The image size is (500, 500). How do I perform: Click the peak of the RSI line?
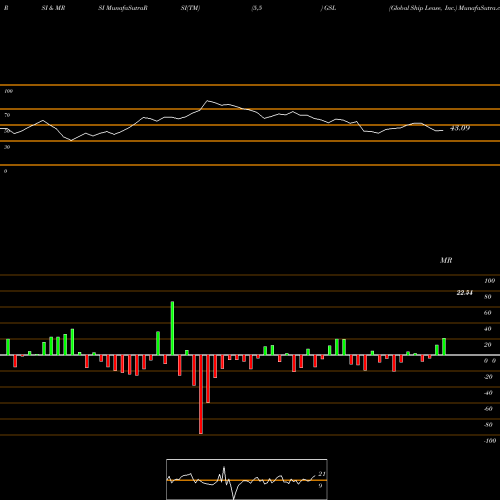tap(207, 101)
